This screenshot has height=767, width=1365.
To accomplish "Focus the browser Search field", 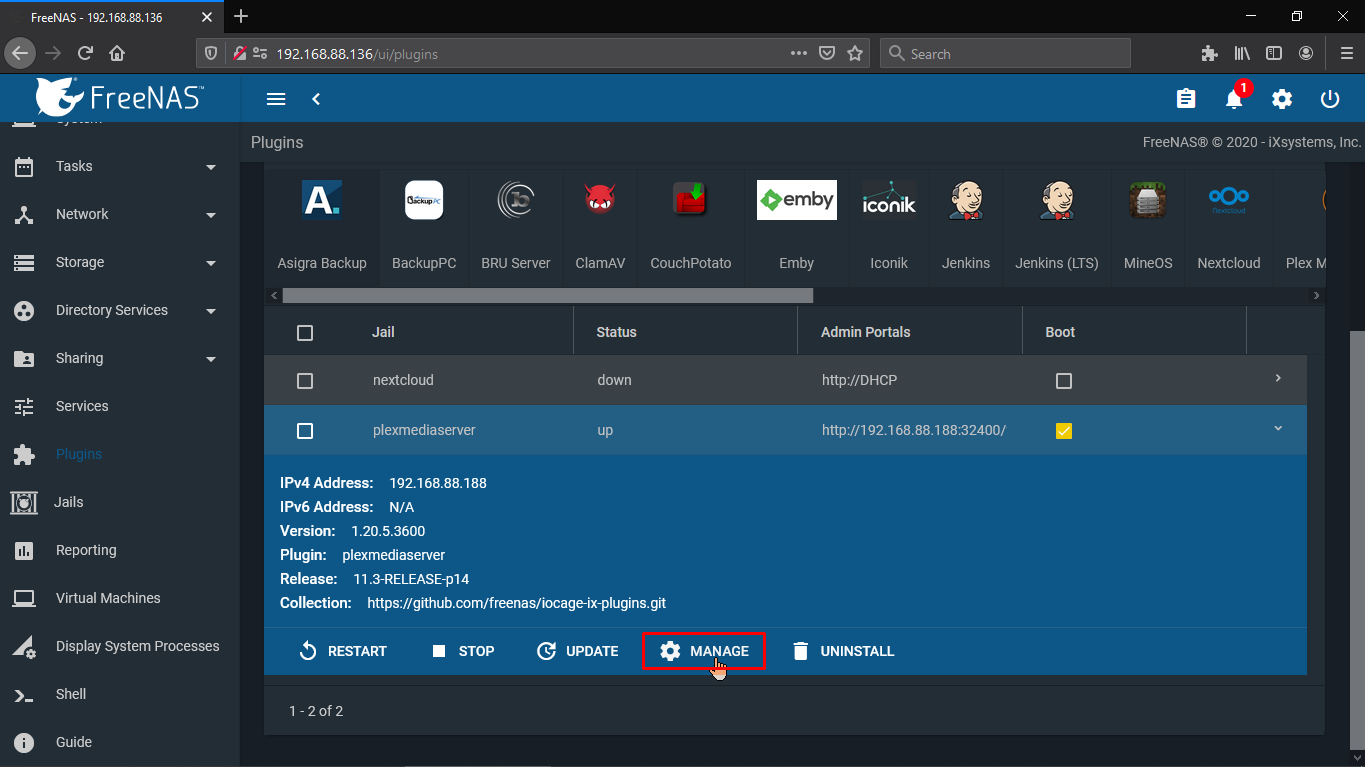I will click(x=1005, y=53).
